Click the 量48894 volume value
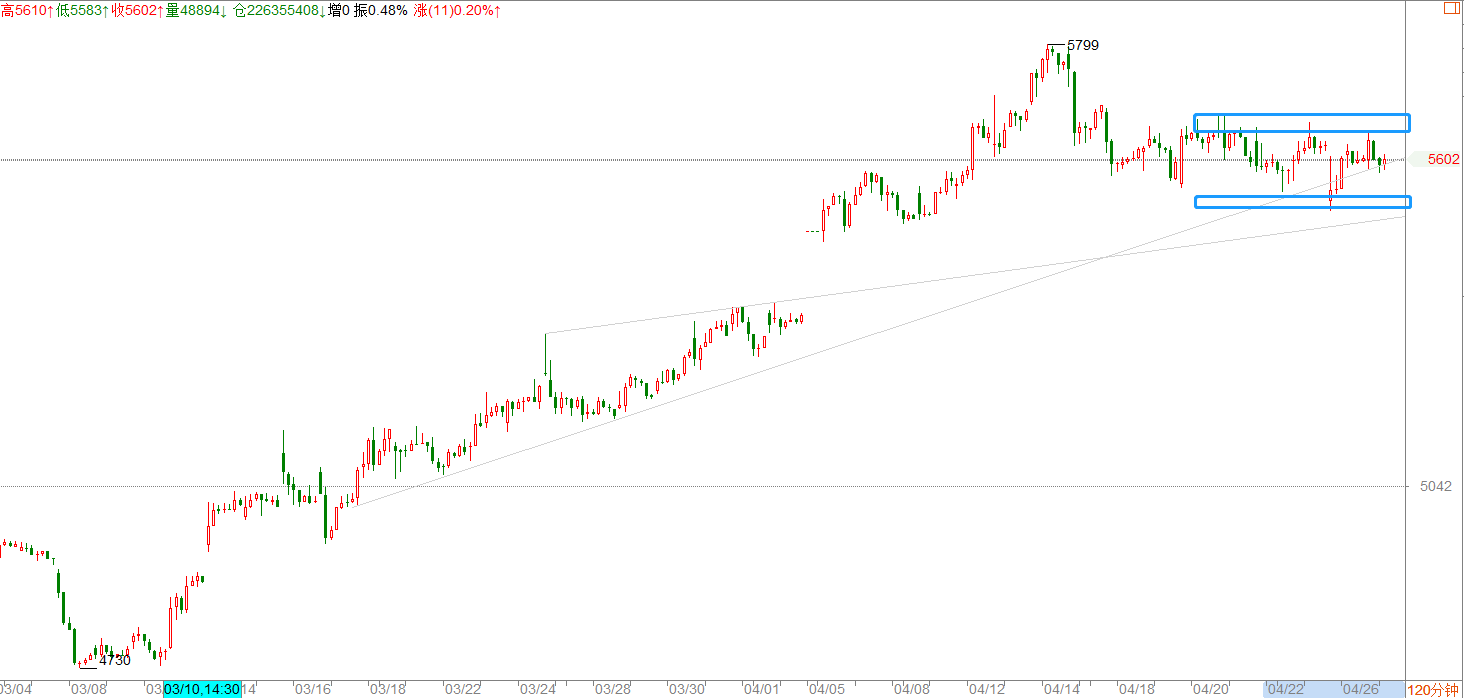The image size is (1464, 698). click(x=195, y=9)
